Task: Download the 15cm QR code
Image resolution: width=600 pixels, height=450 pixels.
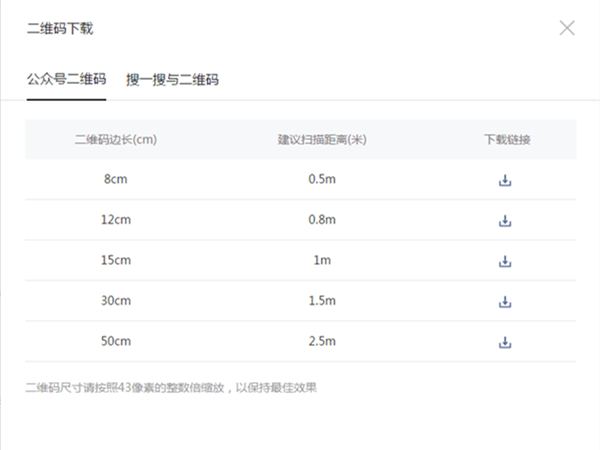Action: point(505,261)
